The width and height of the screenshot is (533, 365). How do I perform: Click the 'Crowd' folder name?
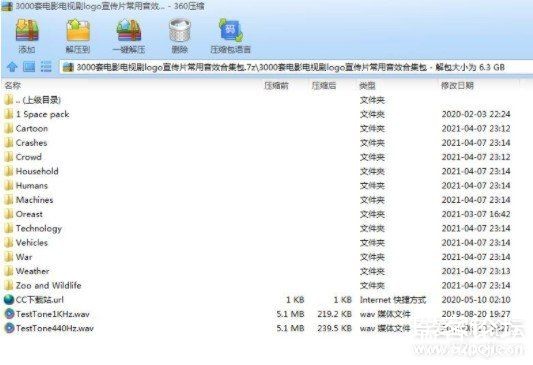29,157
